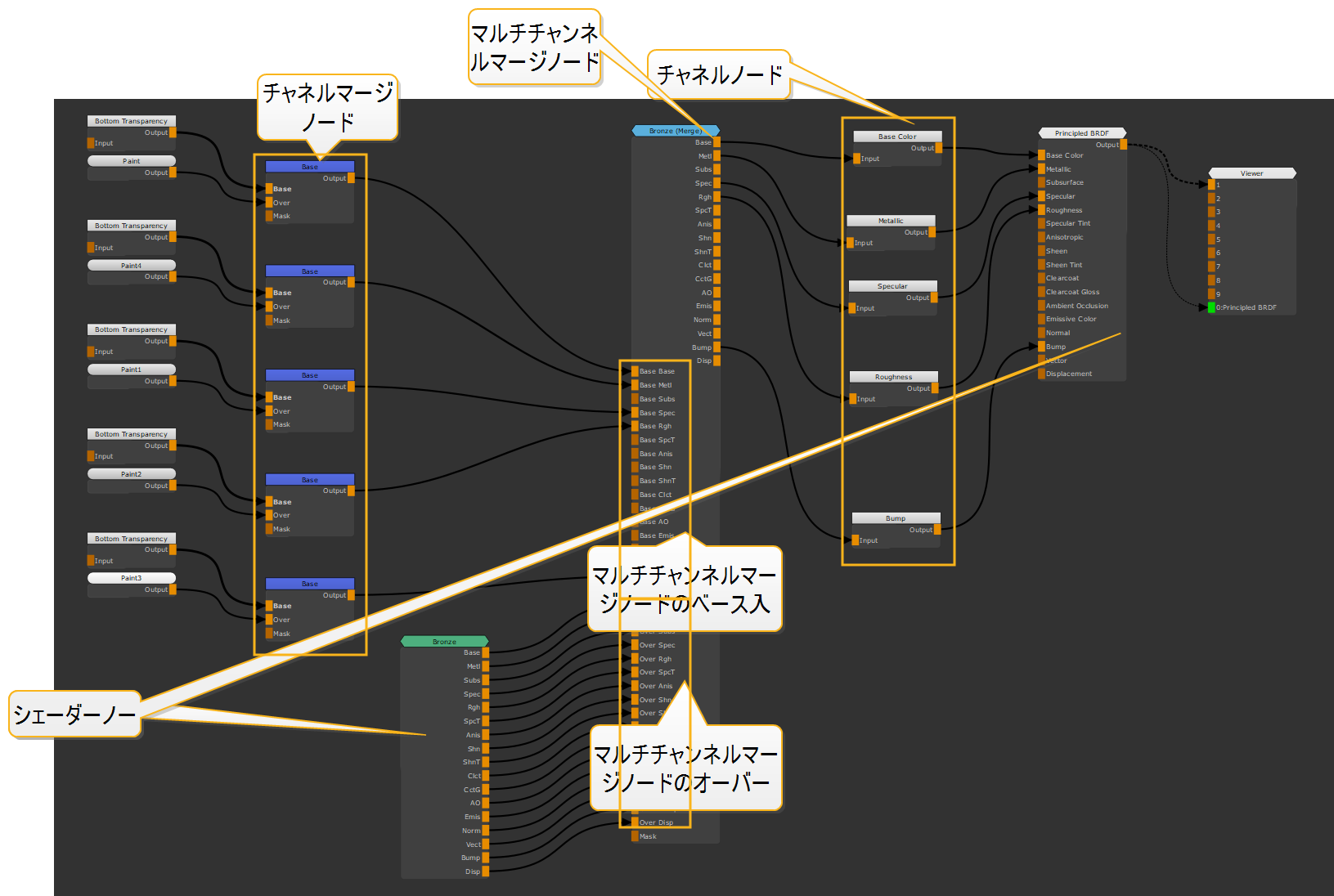Click the Clearcoat Gloss input port
The height and width of the screenshot is (896, 1334).
tap(1041, 292)
